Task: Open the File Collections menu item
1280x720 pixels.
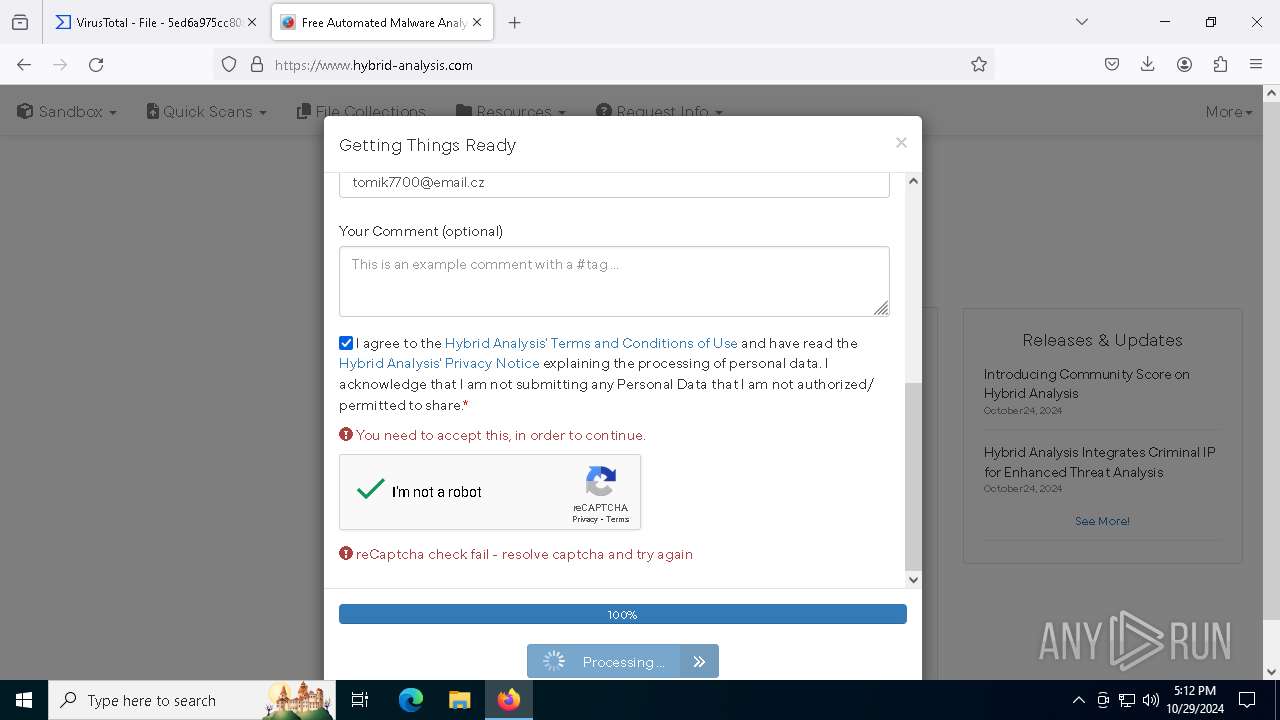Action: [x=361, y=112]
